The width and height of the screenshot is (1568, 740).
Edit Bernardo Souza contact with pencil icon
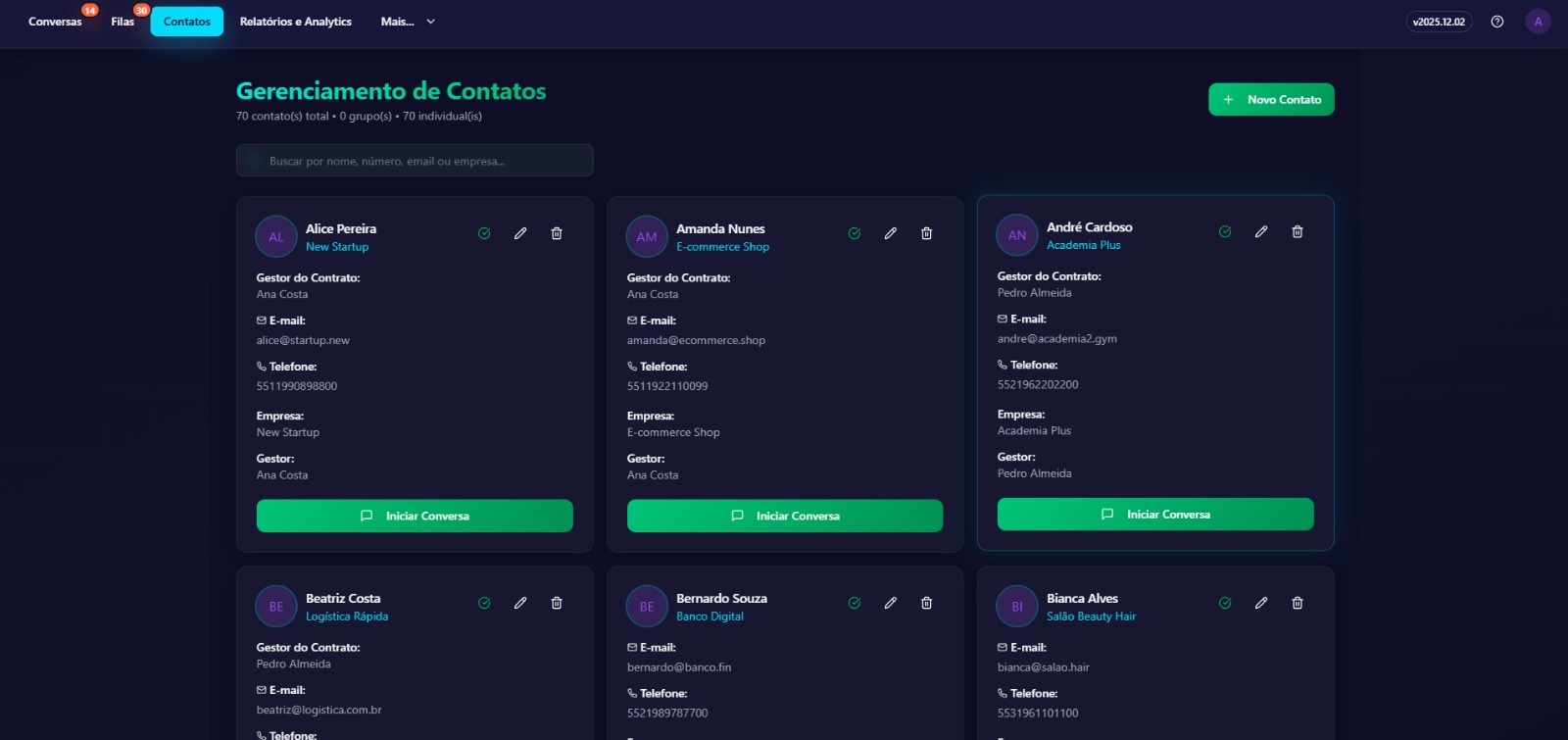890,603
